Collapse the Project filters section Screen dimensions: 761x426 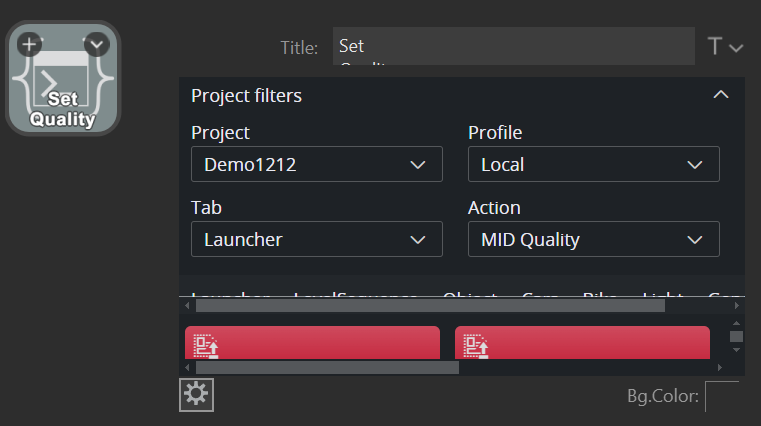click(x=720, y=95)
